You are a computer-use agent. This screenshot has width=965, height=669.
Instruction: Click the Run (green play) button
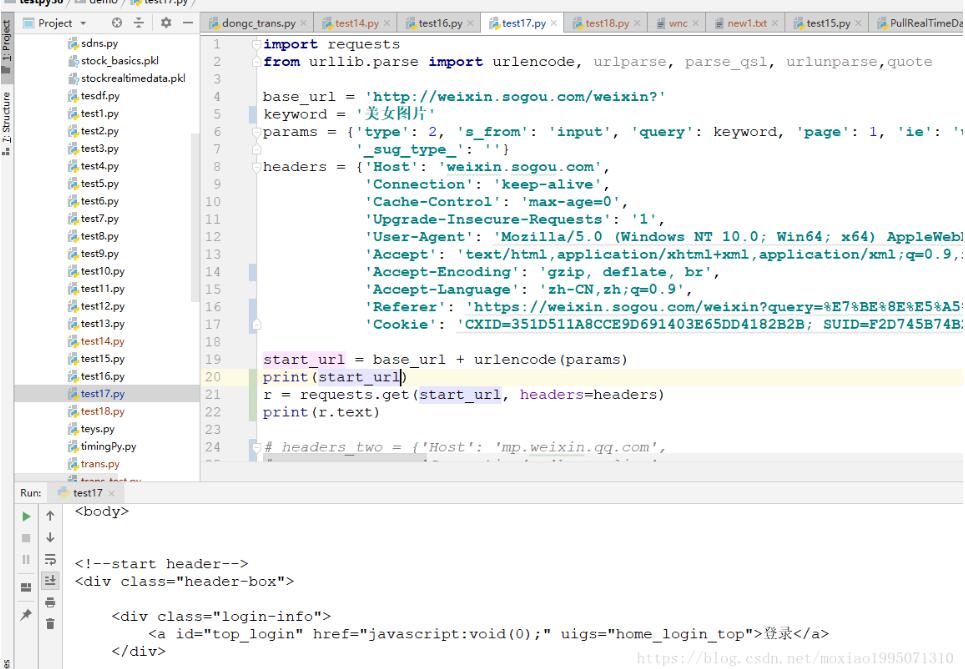click(26, 516)
